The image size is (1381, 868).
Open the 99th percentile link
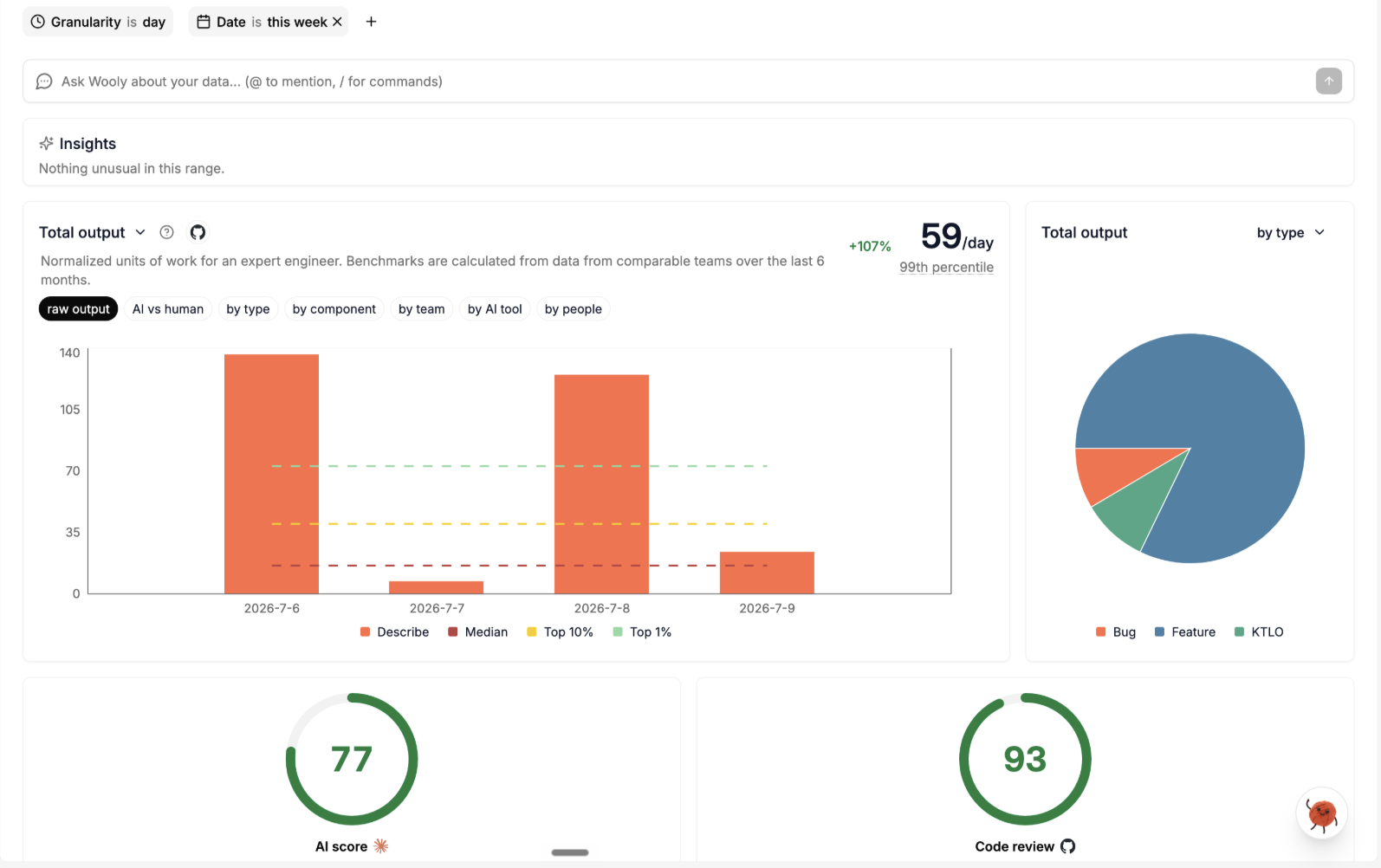(946, 267)
